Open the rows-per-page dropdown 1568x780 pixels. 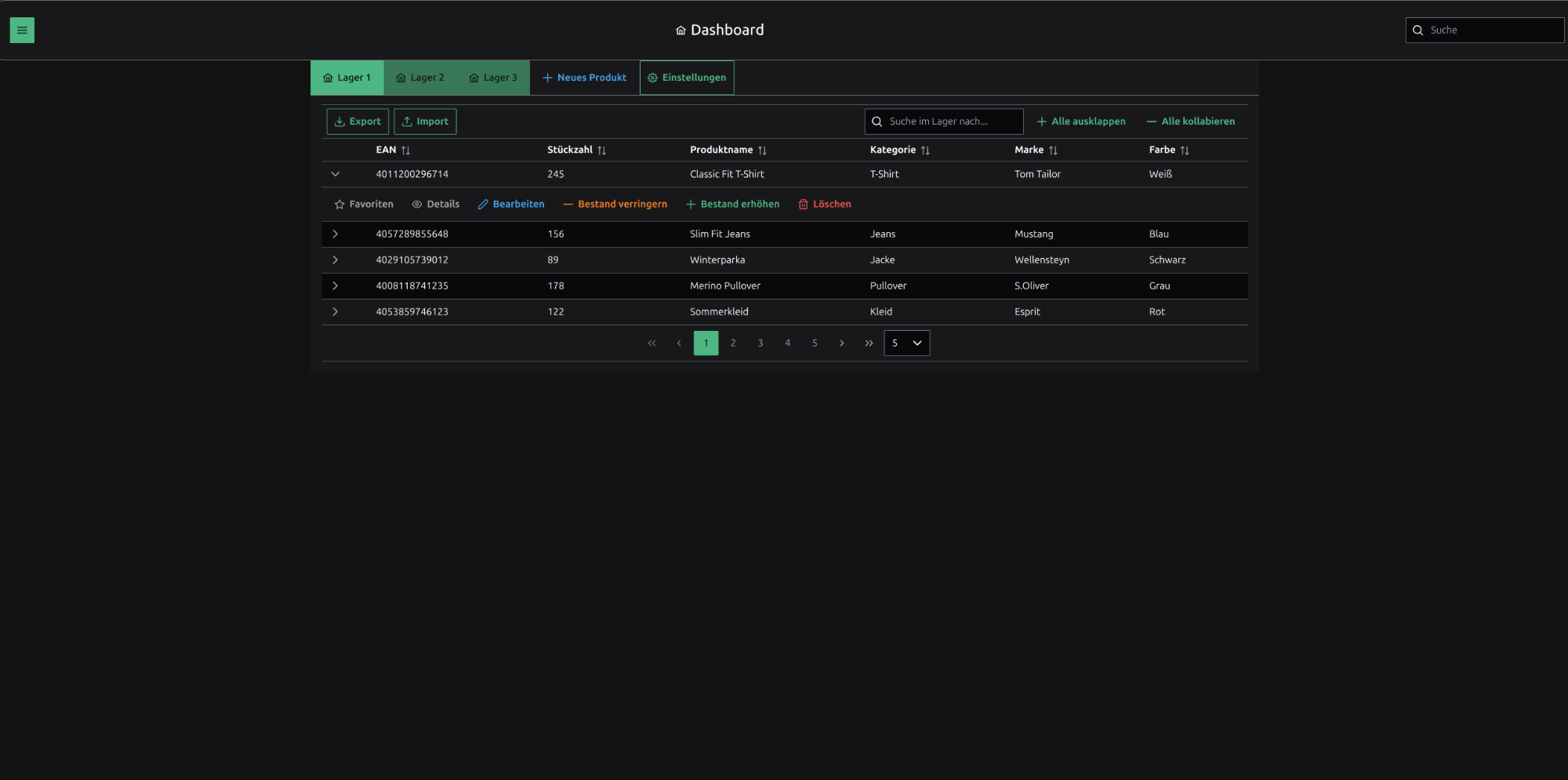[x=907, y=343]
